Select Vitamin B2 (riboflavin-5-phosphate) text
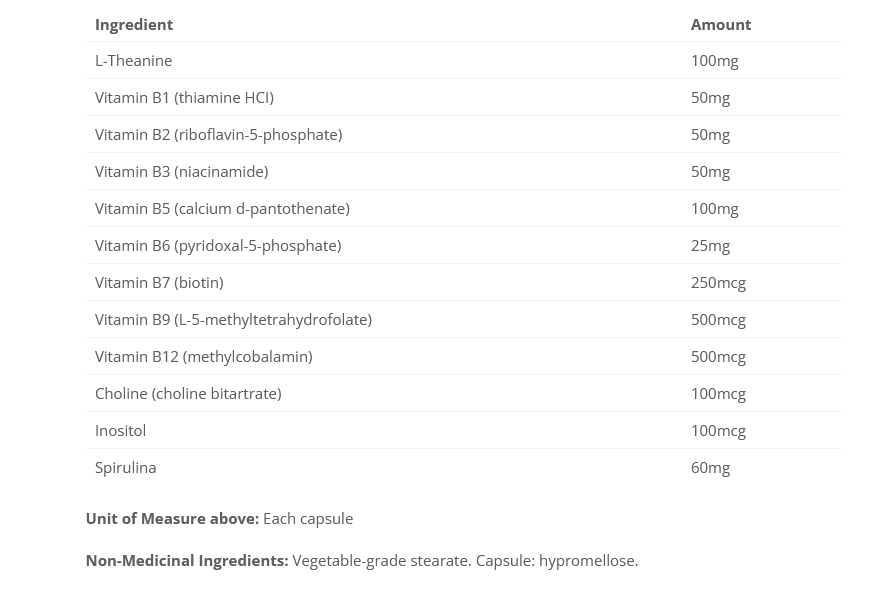 point(218,134)
